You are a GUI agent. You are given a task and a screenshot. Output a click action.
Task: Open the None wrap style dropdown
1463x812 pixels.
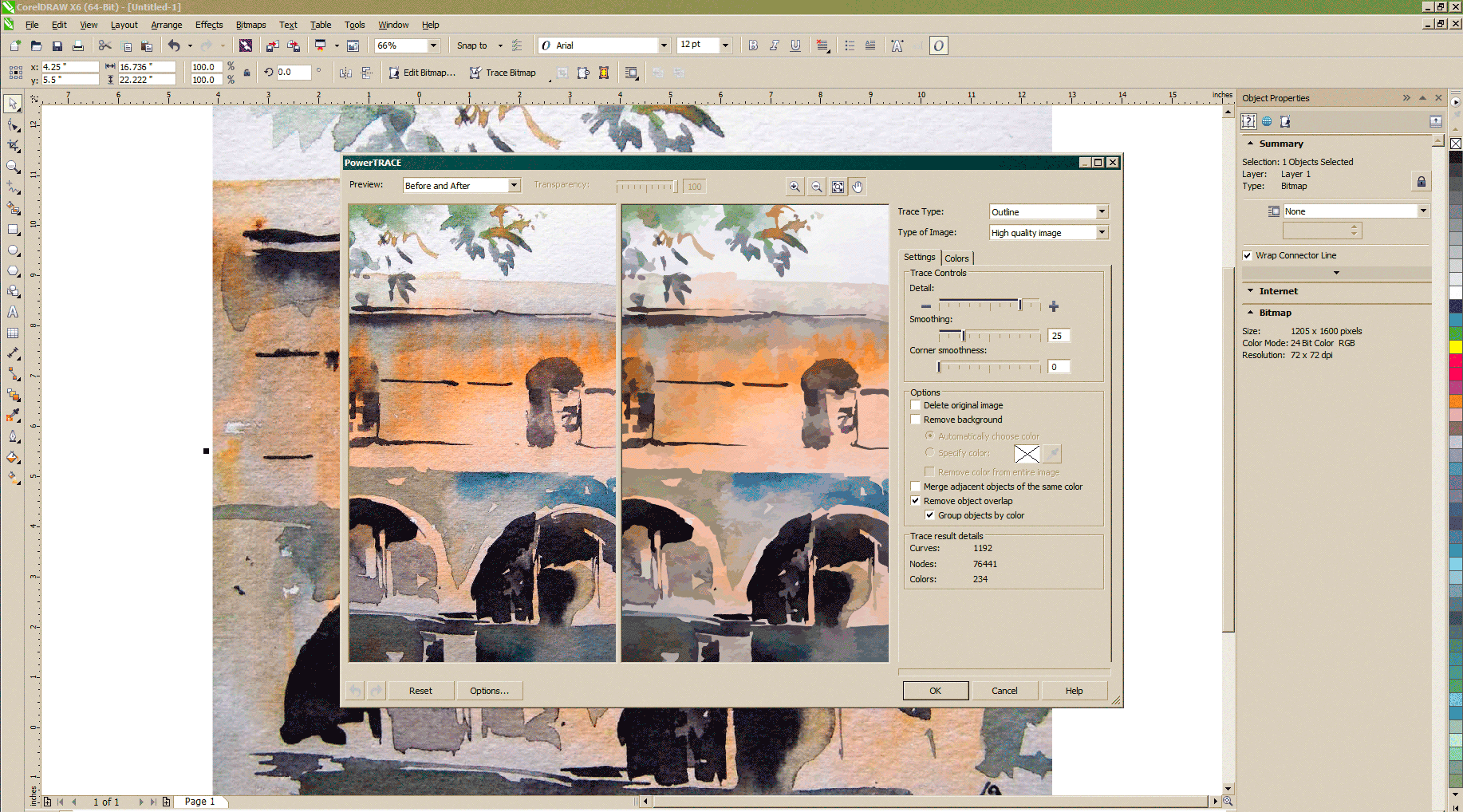coord(1423,211)
